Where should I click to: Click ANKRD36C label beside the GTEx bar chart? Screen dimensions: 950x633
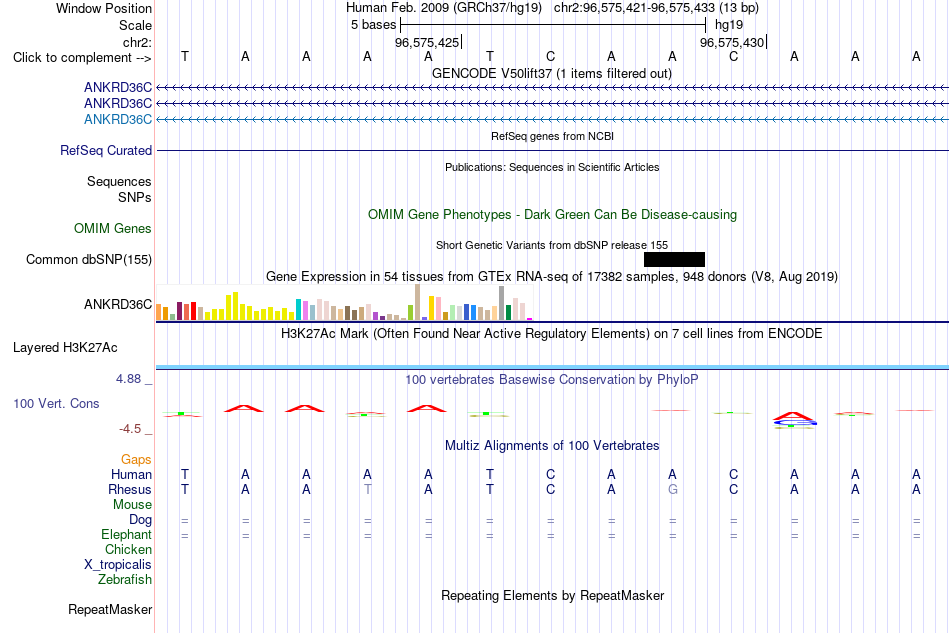118,304
